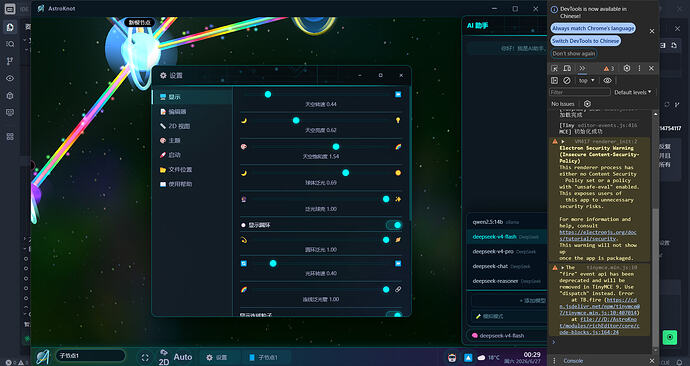Click the 天空亮度 0.62 slider handle
690x366 pixels.
pos(296,120)
